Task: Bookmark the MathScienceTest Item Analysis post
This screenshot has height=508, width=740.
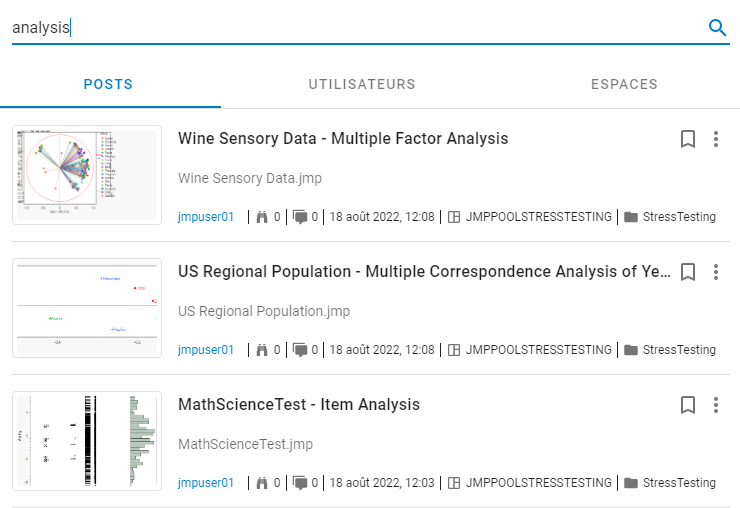Action: click(688, 405)
